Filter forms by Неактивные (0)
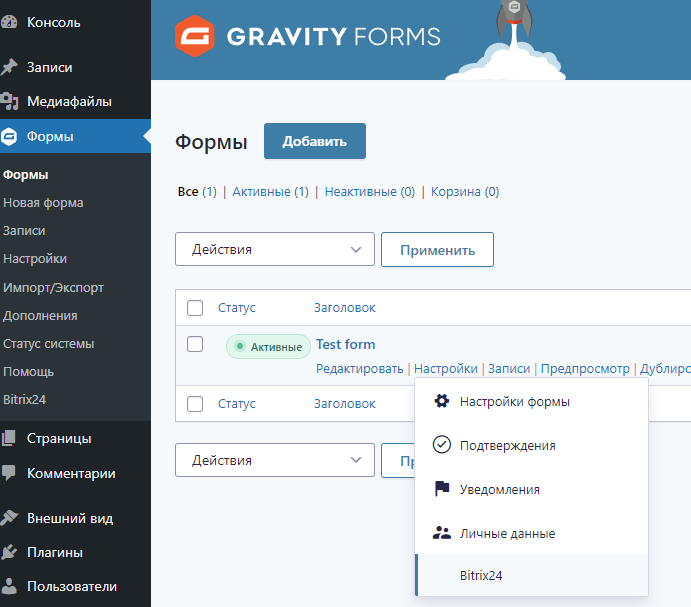691x607 pixels. coord(370,192)
